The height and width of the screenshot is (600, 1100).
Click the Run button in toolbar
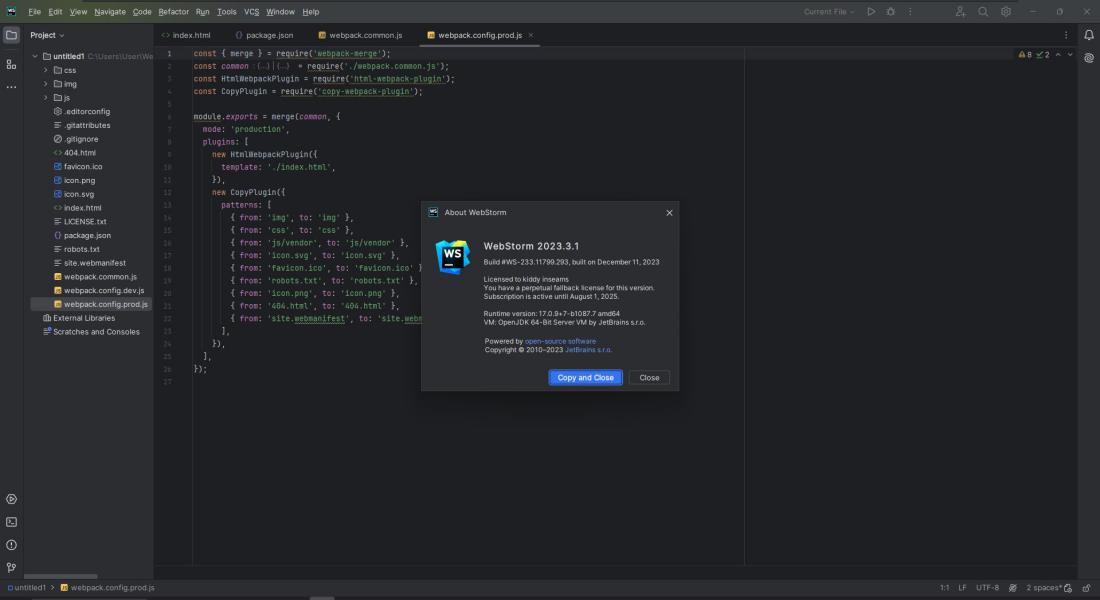tap(871, 12)
